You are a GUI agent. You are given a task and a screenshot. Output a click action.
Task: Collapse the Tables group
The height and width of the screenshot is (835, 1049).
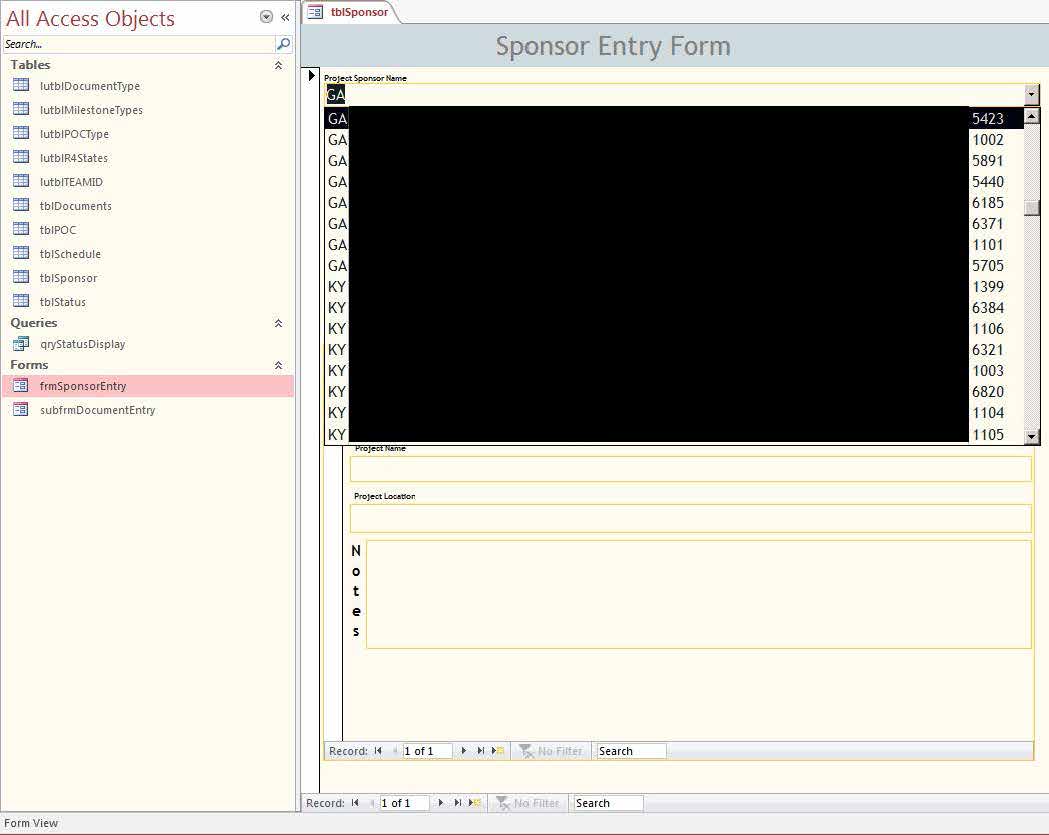click(x=278, y=65)
